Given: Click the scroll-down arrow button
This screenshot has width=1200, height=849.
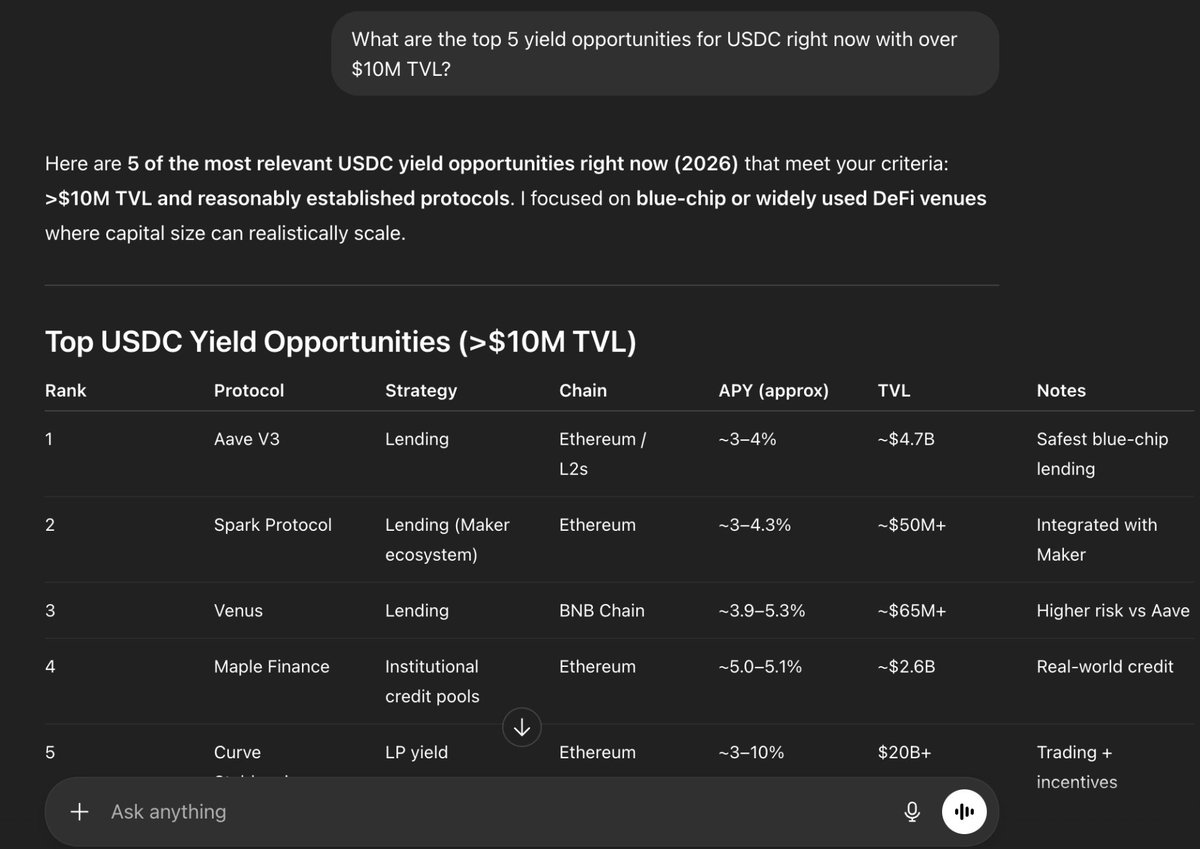Looking at the screenshot, I should coord(522,727).
